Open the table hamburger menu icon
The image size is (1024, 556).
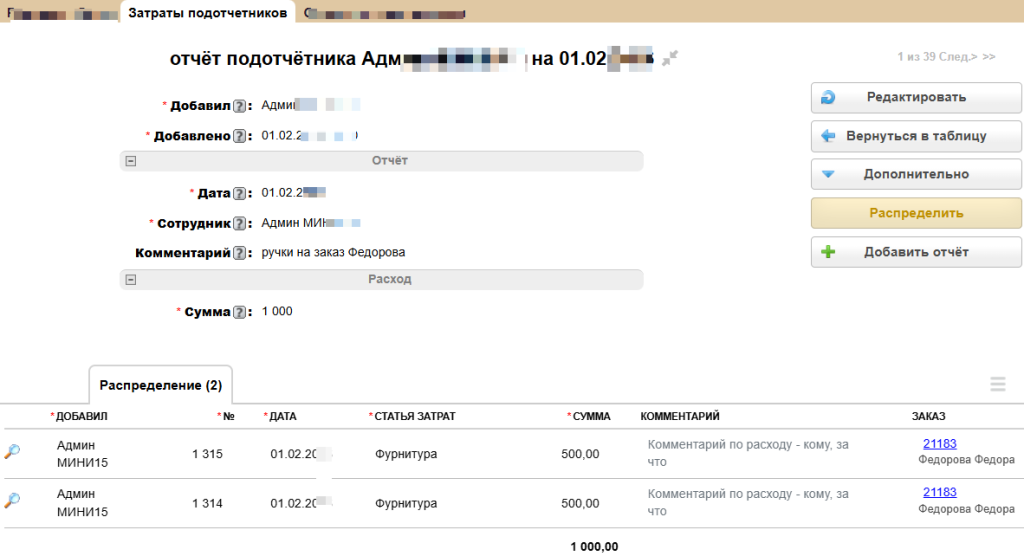tap(997, 383)
